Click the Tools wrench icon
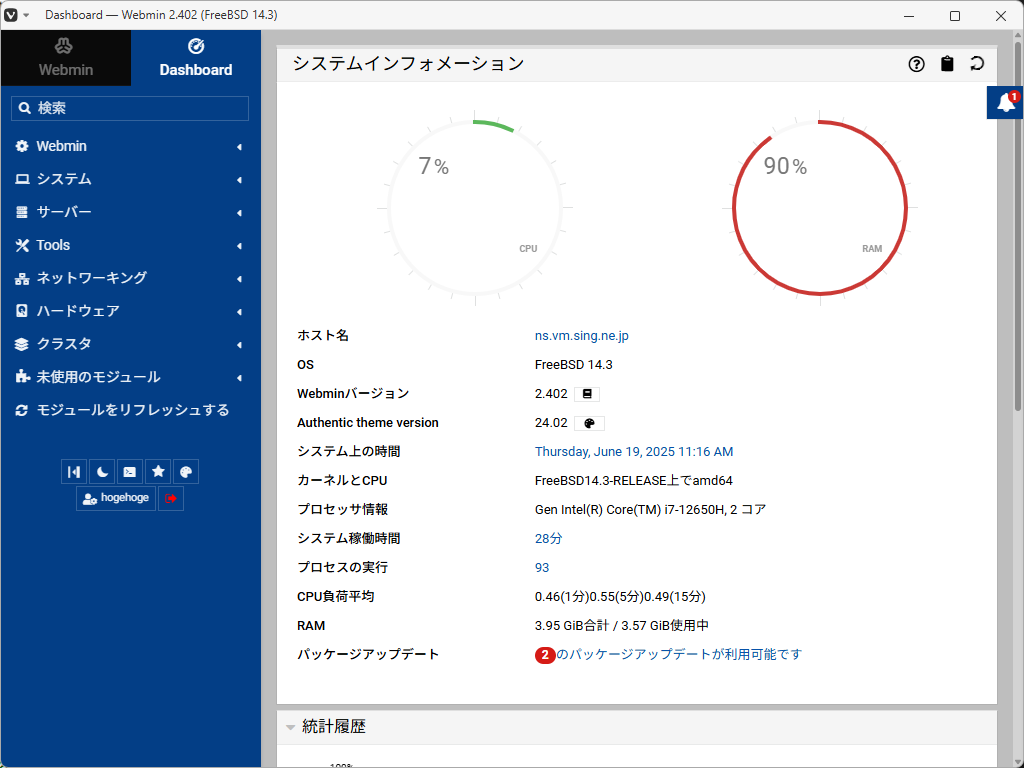This screenshot has height=768, width=1024. [22, 246]
